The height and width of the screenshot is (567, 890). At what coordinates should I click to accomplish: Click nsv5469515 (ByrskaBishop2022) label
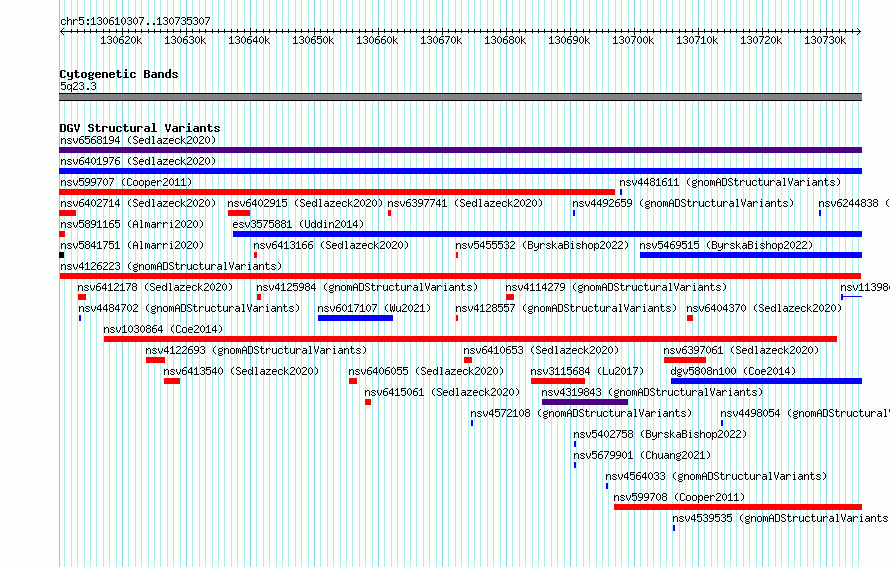pos(727,245)
